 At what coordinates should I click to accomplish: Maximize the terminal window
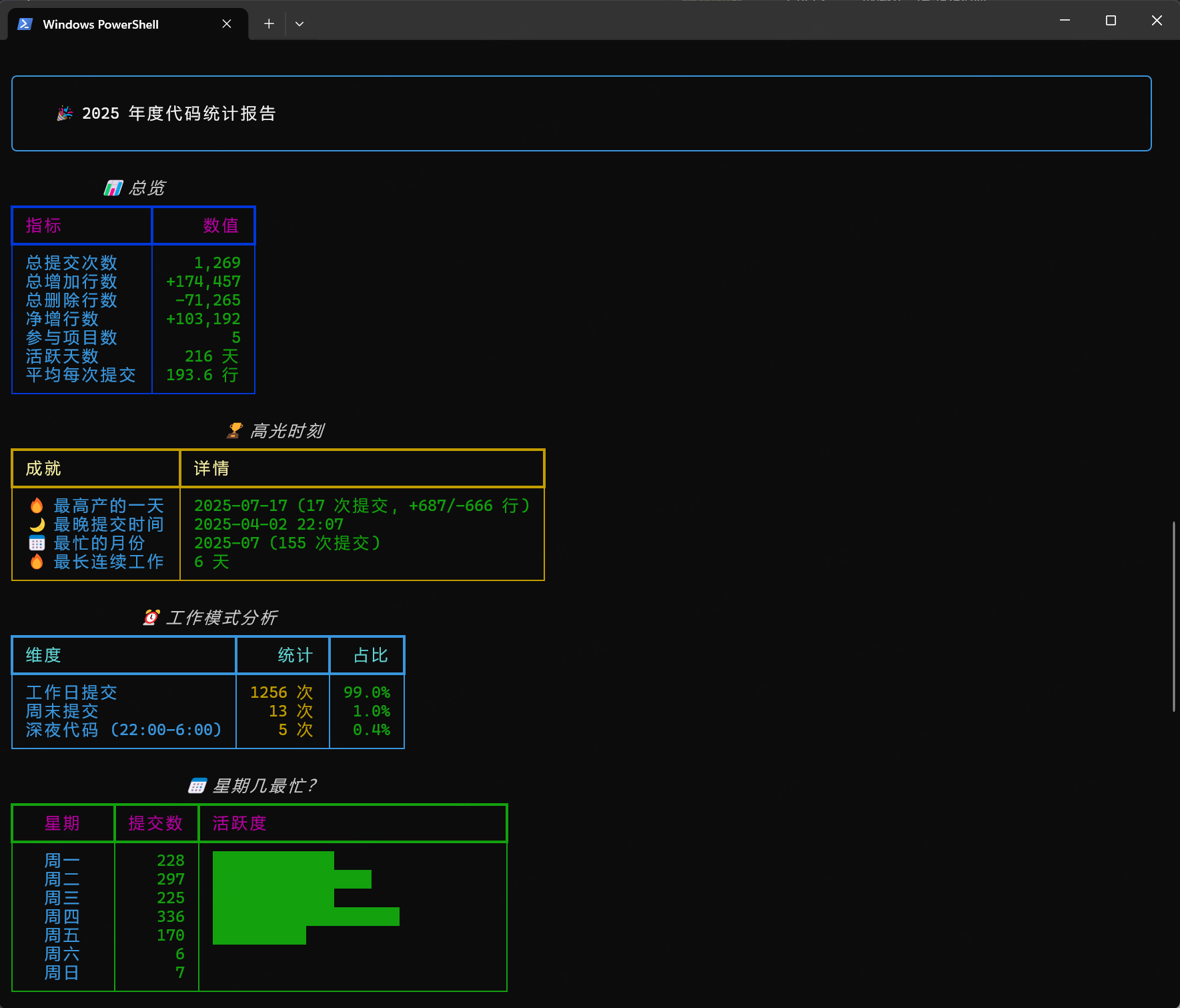[1111, 21]
